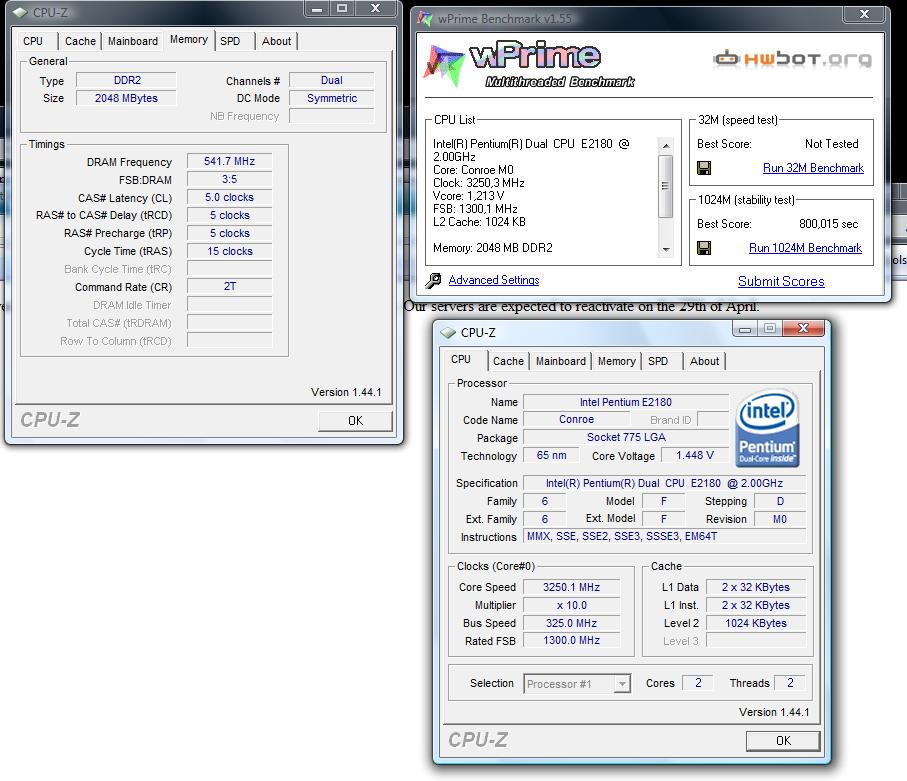
Task: Select Memory tab in upper-left CPU-Z window
Action: tap(189, 39)
